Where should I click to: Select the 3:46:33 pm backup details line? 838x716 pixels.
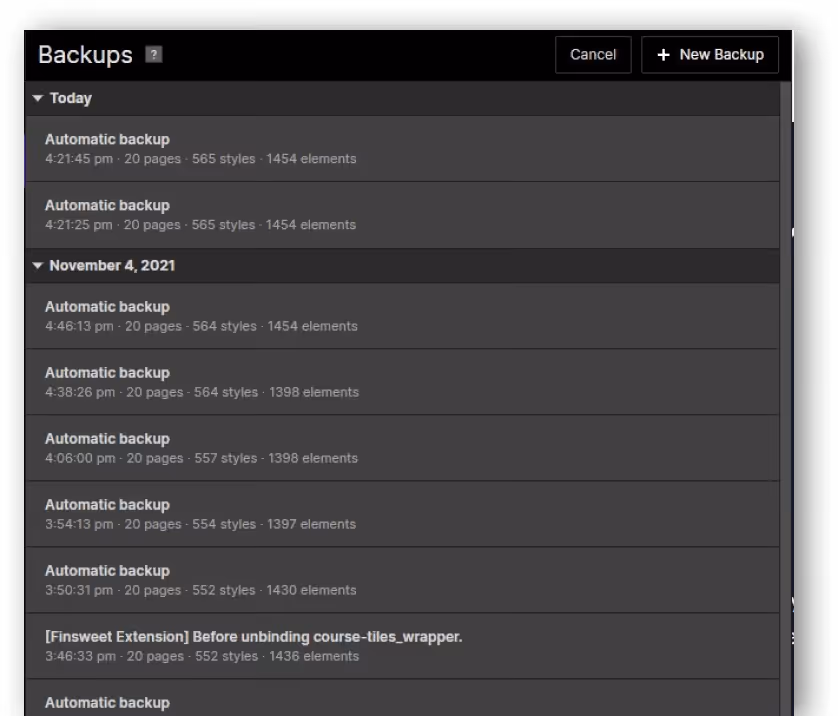[x=202, y=656]
